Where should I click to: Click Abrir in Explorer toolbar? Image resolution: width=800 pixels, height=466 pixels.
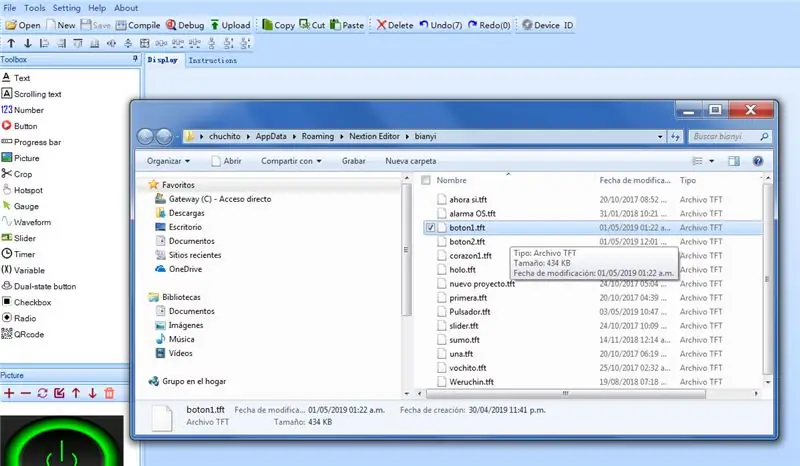coord(227,161)
